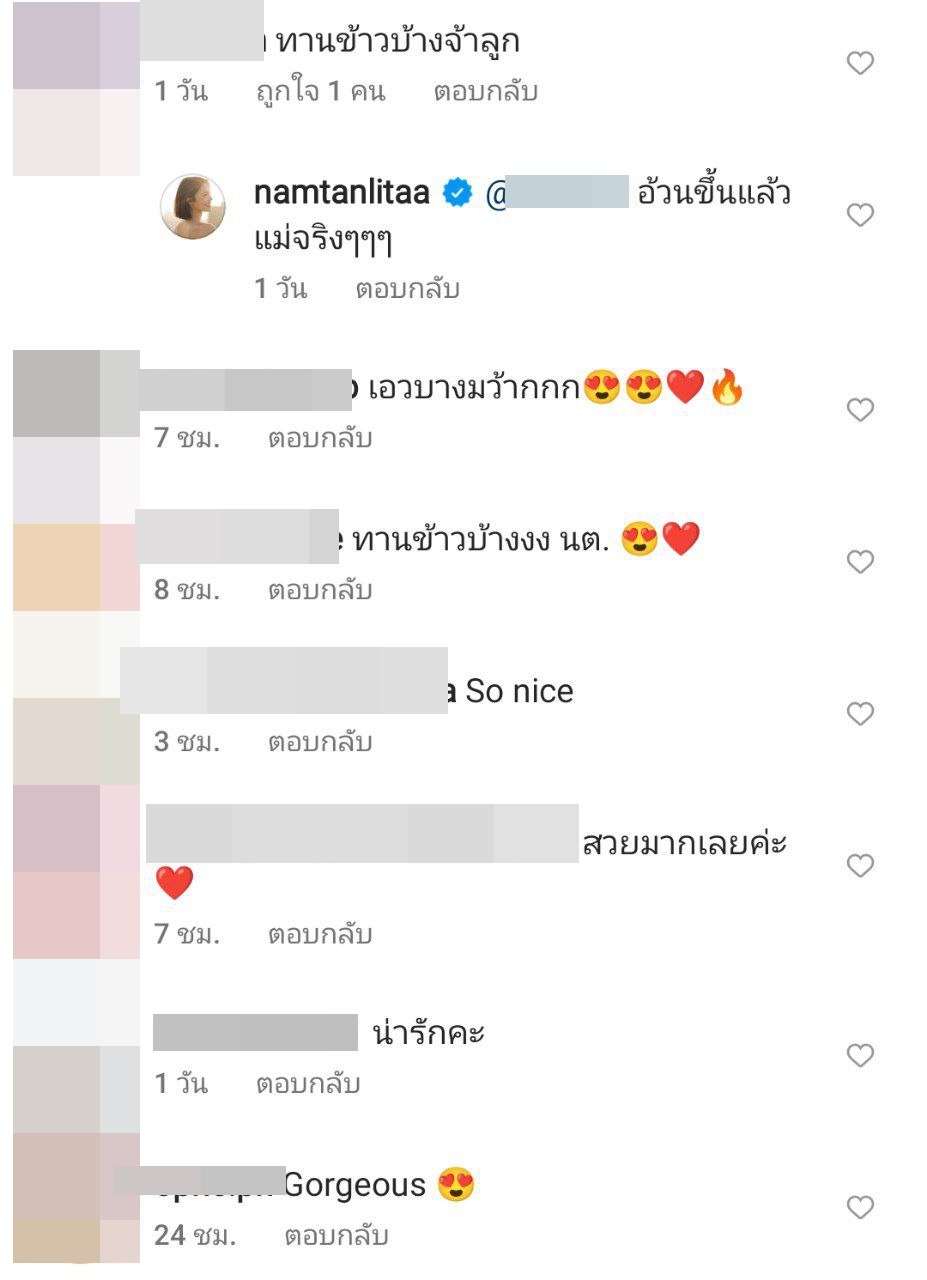Reply to สวยมากเลยค่ะ comment

pyautogui.click(x=320, y=935)
